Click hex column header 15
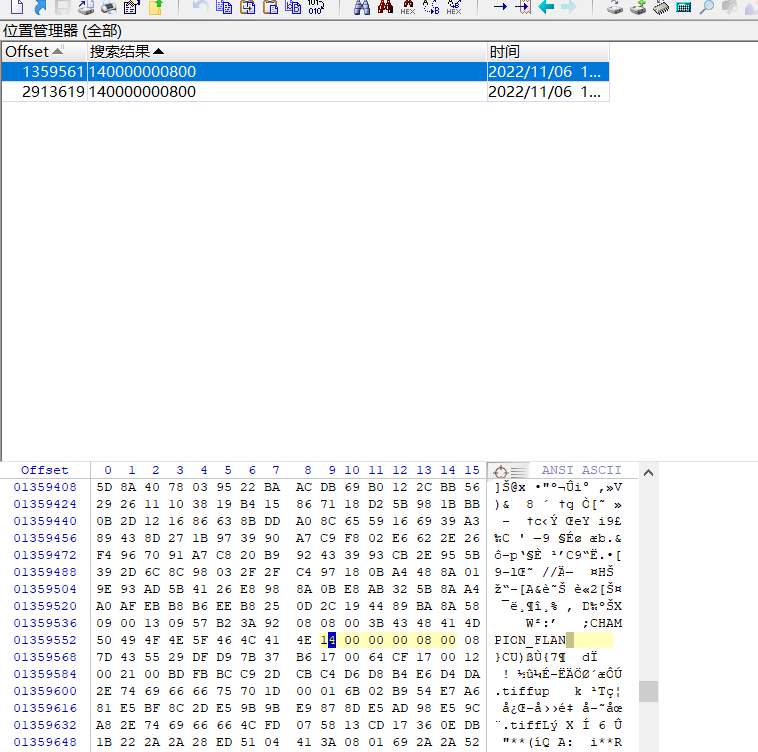 tap(472, 470)
